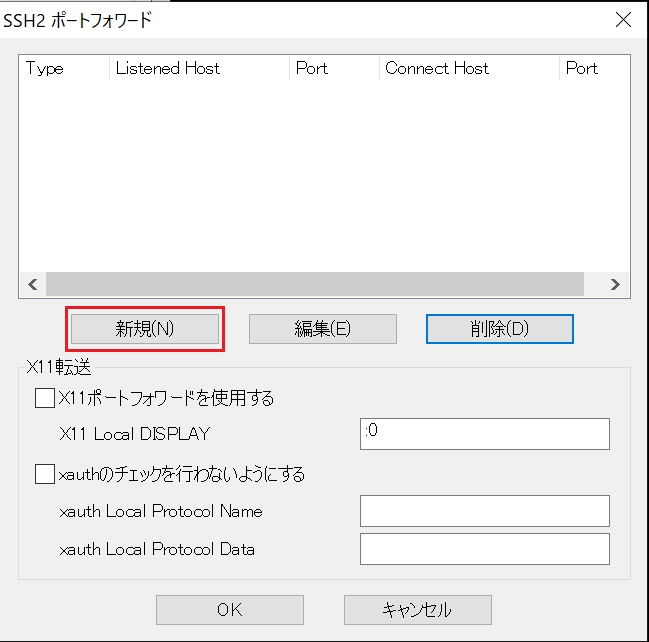Click the list's left scroll arrow
649x642 pixels.
click(33, 284)
